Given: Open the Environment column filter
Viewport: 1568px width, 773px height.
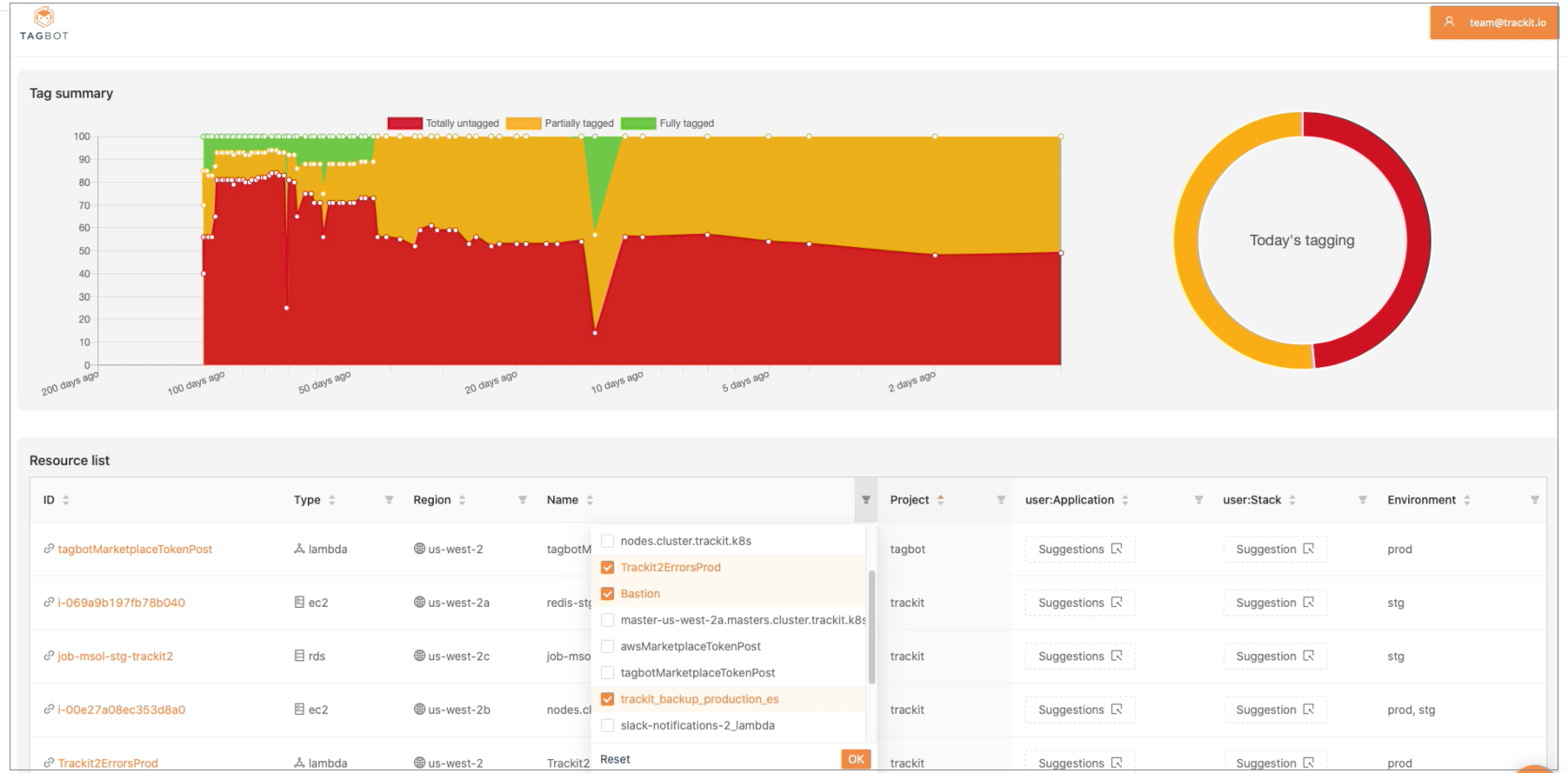Looking at the screenshot, I should point(1535,500).
